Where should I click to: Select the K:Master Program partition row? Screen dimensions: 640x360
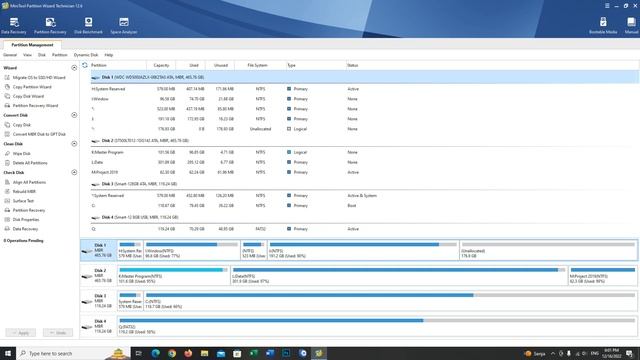coord(364,152)
